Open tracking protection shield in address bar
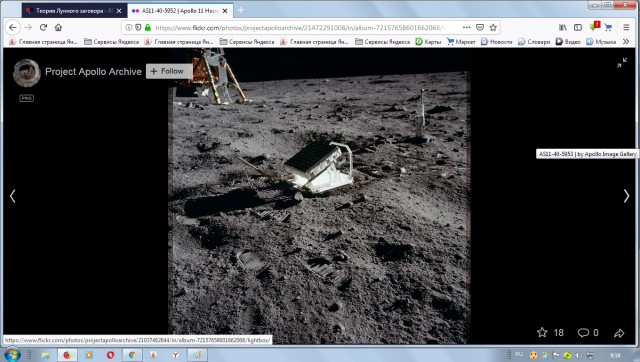Viewport: 640px width, 362px height. (138, 27)
